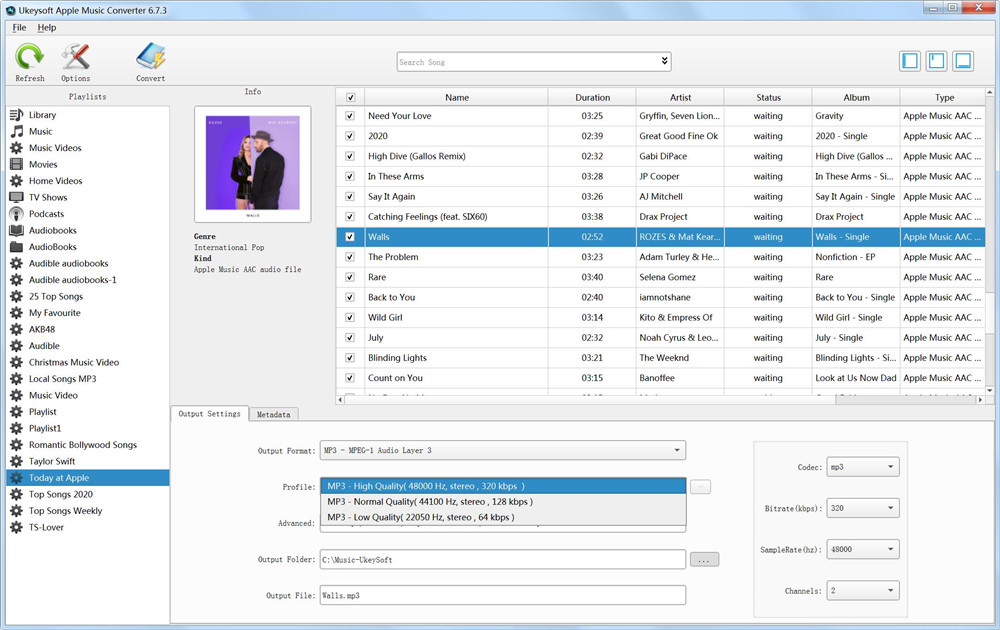Open the Output Format dropdown
This screenshot has height=630, width=1000.
[x=503, y=450]
